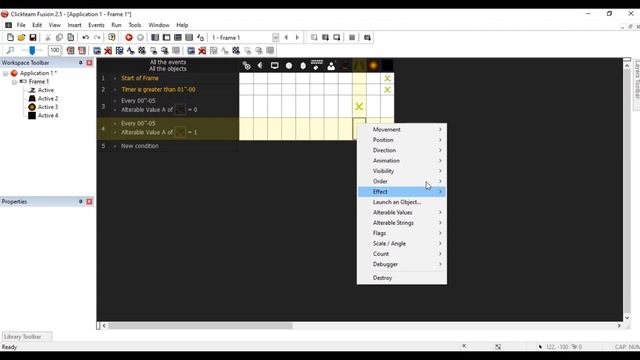Choose Effect in the context menu

click(402, 191)
